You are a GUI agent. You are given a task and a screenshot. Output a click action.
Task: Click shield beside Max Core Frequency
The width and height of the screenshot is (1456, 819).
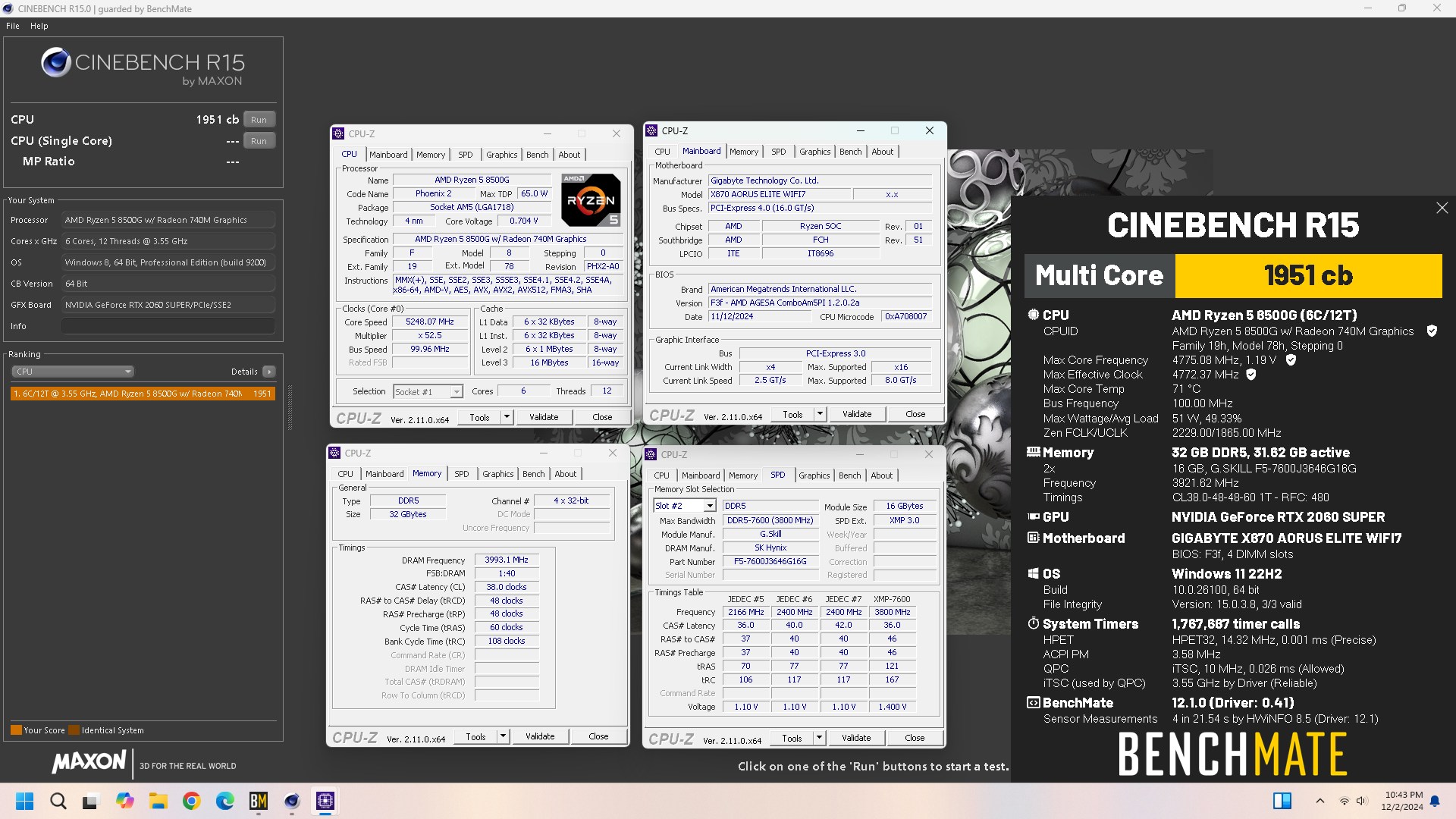coord(1291,359)
